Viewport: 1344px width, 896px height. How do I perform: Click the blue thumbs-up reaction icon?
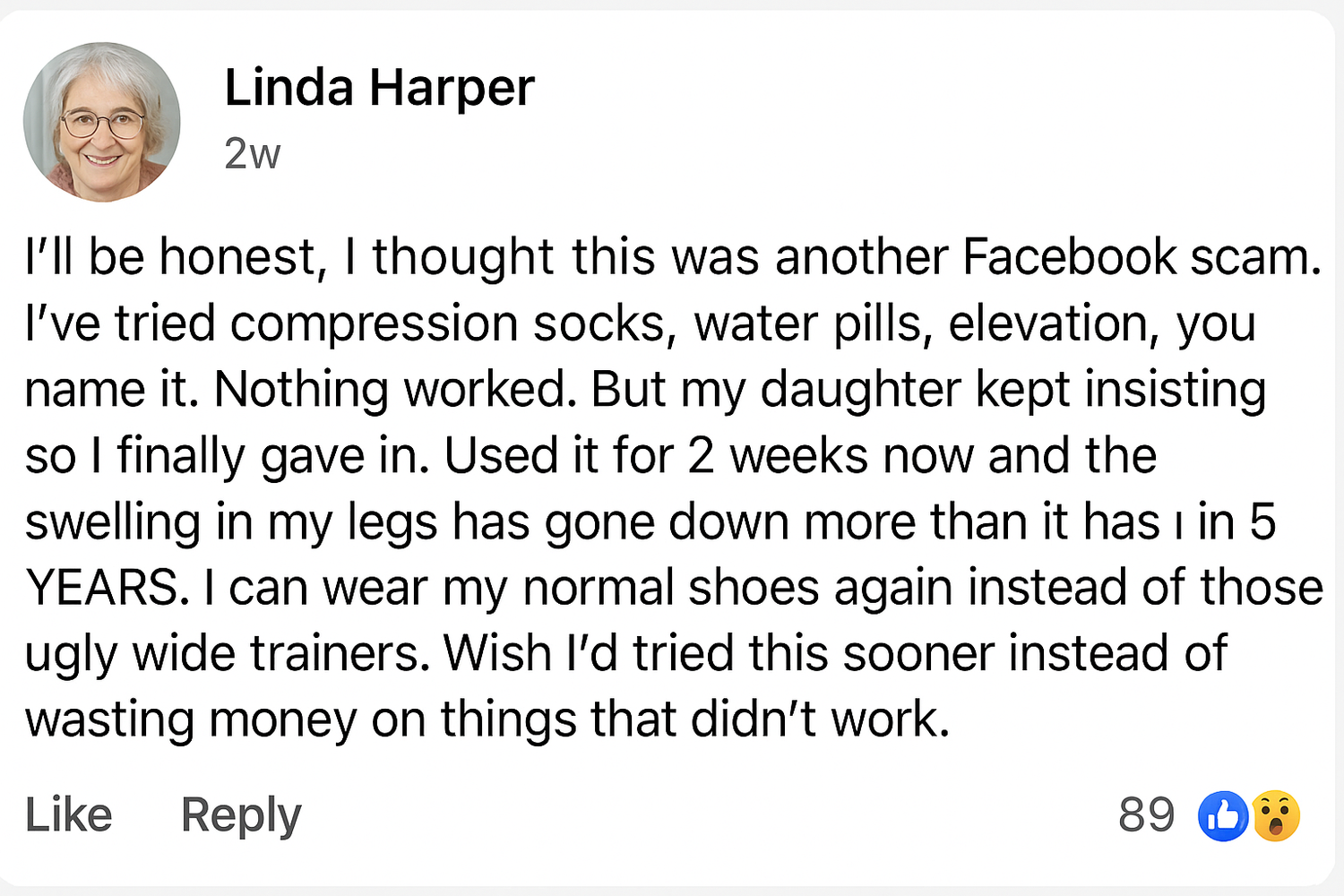(x=1223, y=816)
